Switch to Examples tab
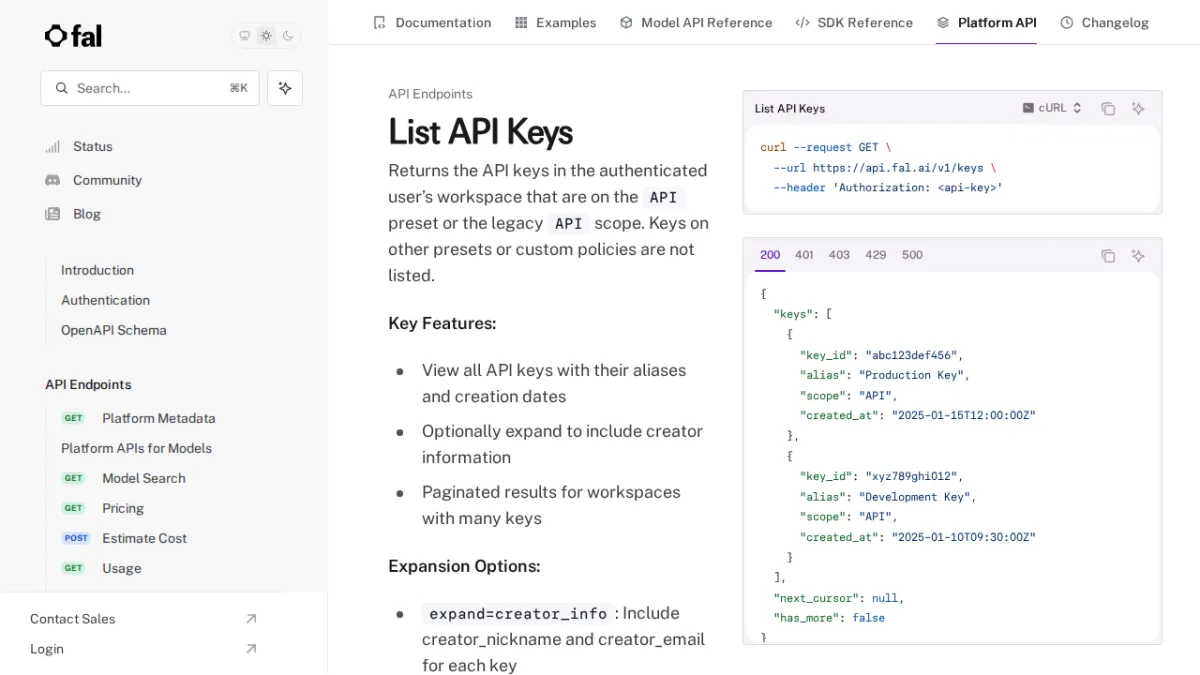This screenshot has width=1200, height=675. 555,22
